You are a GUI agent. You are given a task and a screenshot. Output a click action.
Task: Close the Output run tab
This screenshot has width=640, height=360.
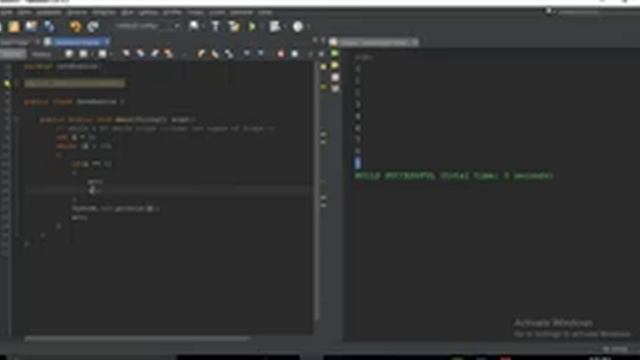click(415, 42)
